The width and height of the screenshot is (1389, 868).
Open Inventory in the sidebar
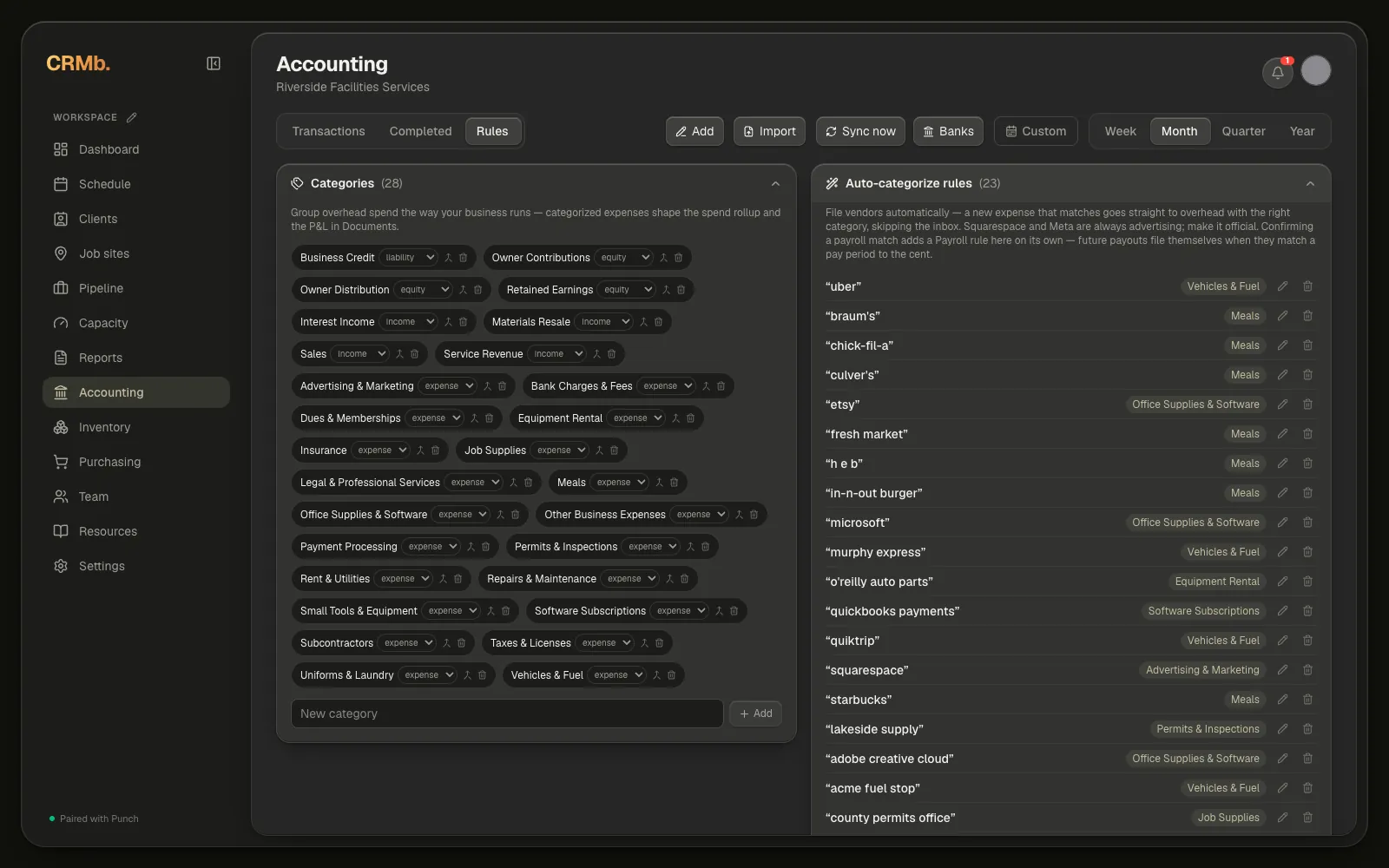click(136, 427)
